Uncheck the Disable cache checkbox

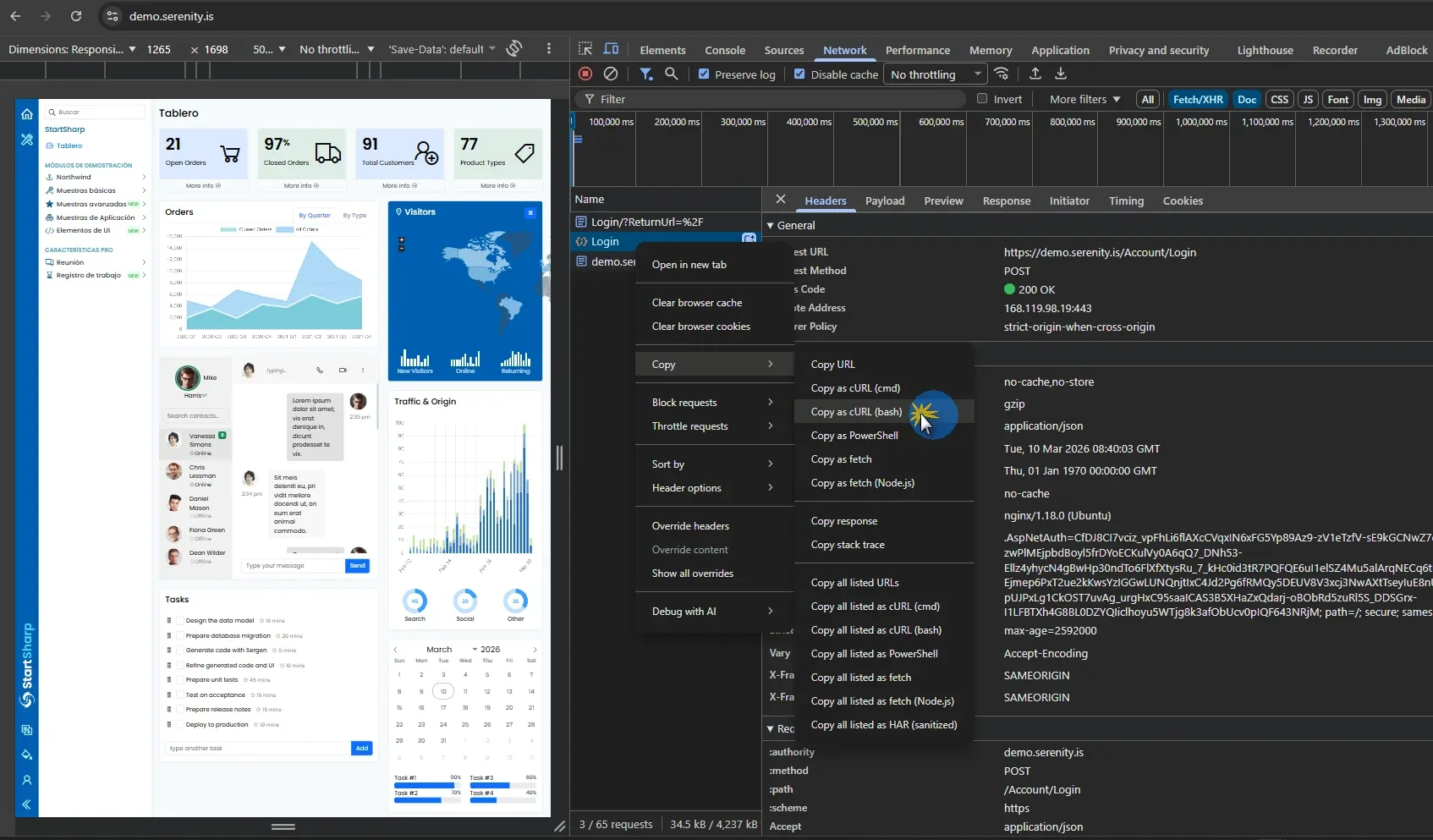coord(799,74)
